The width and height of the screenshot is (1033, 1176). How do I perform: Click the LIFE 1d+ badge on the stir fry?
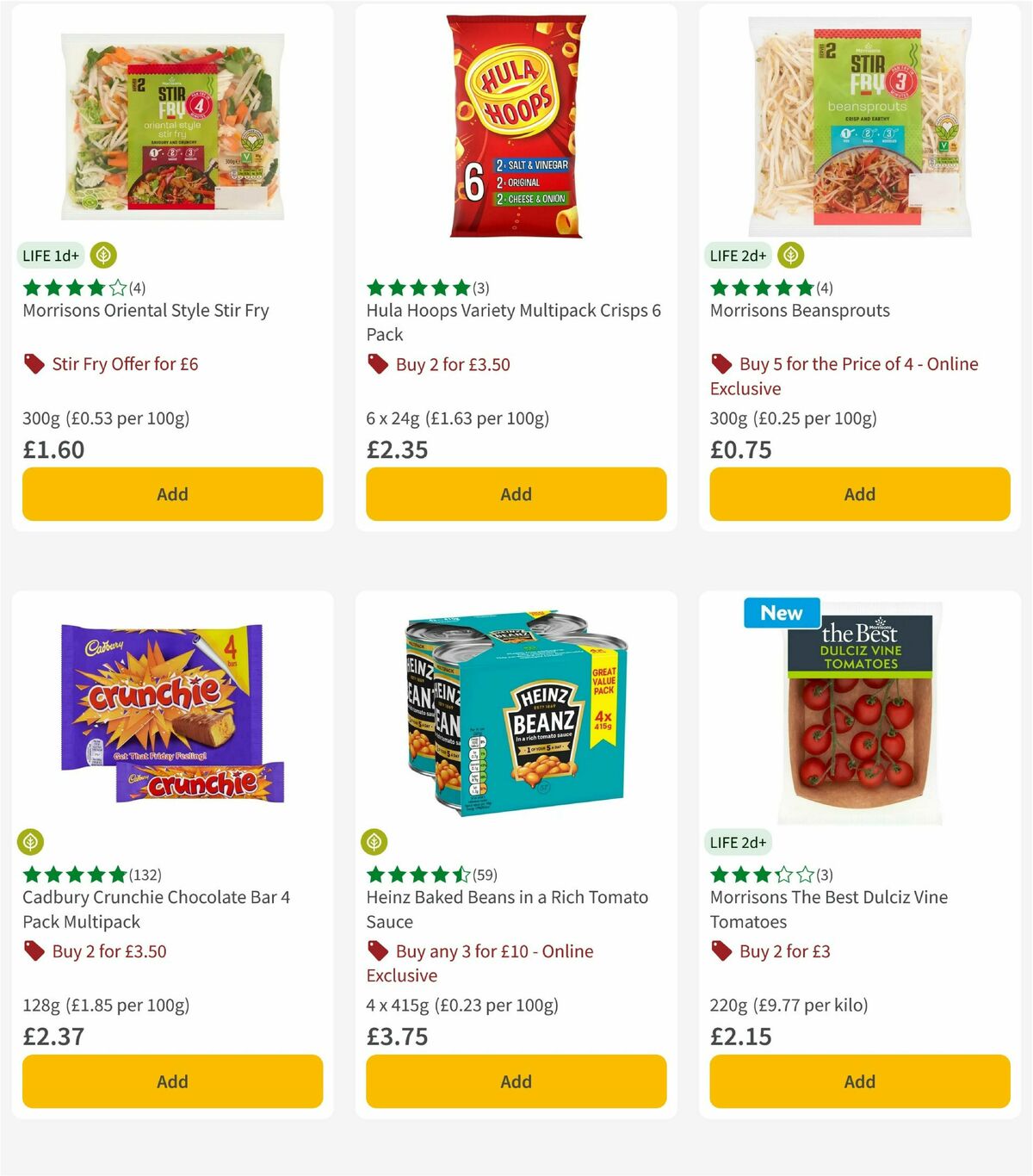(x=49, y=256)
